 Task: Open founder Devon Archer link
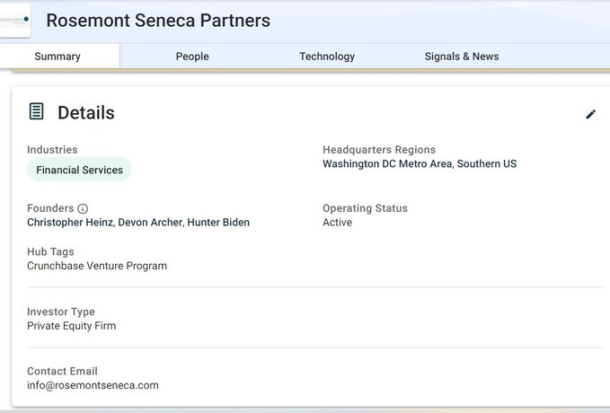point(150,222)
